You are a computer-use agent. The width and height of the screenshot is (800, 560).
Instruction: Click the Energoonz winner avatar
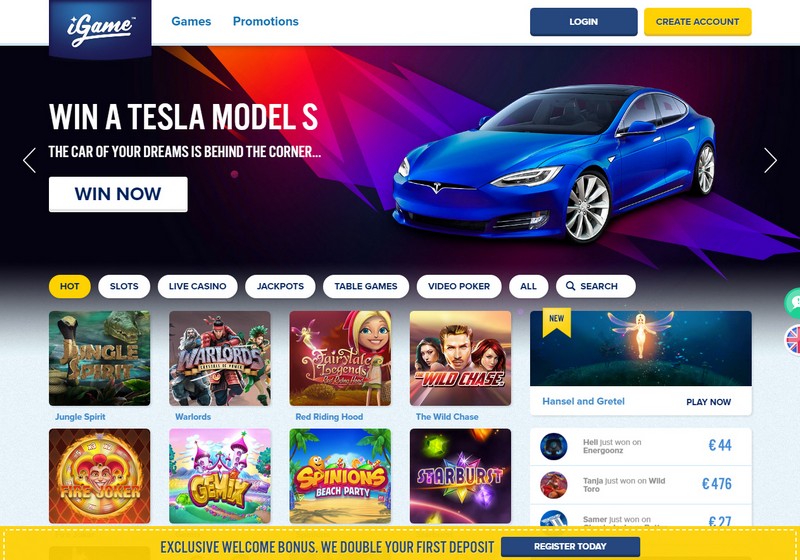point(554,446)
